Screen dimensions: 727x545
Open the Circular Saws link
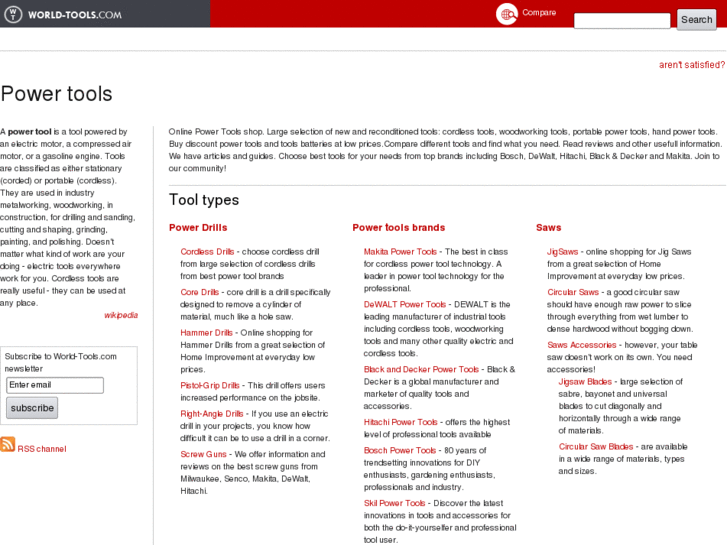click(x=573, y=292)
